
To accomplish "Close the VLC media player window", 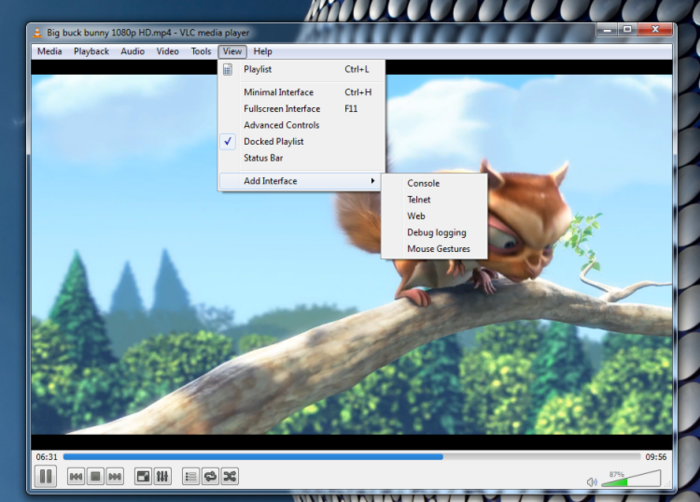I will point(655,29).
